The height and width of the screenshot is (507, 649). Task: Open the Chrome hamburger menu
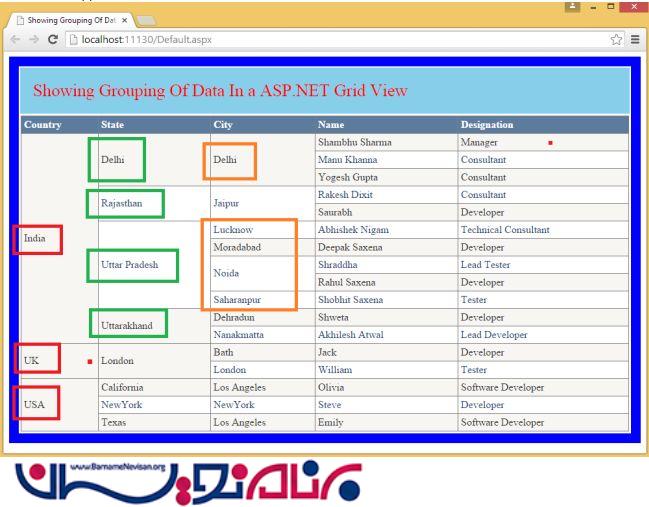coord(635,39)
